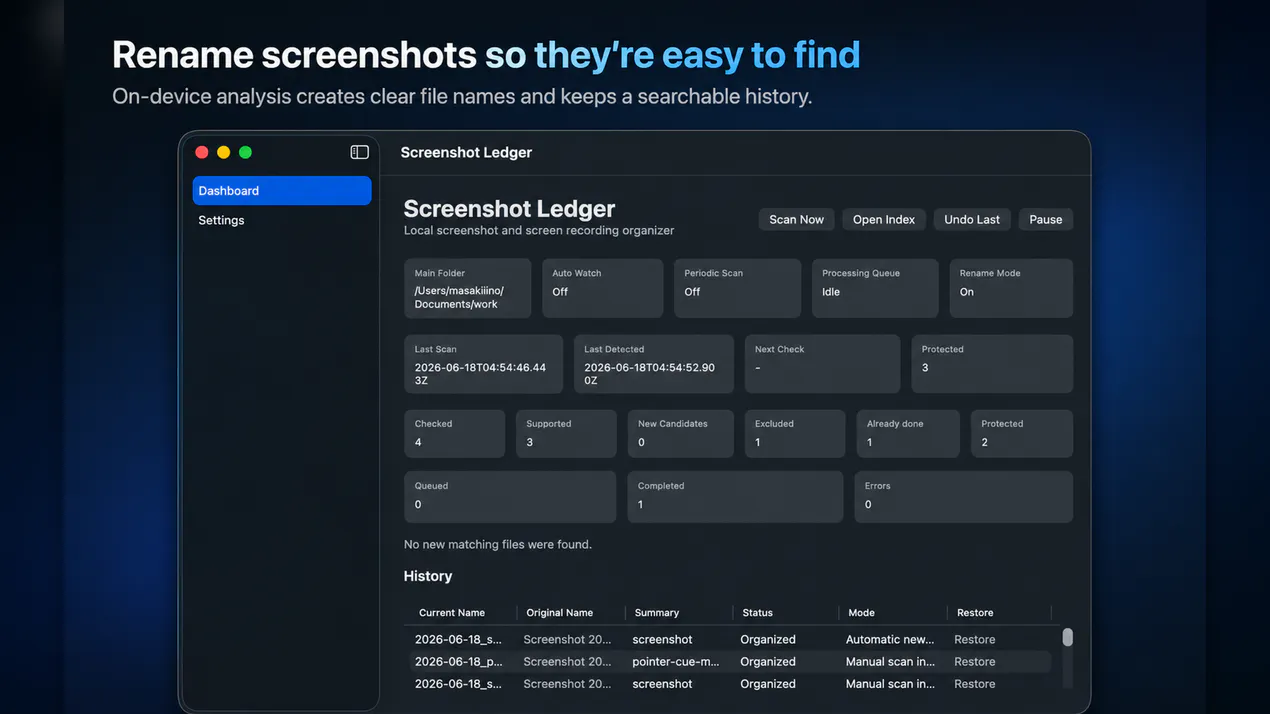The width and height of the screenshot is (1270, 714).
Task: Select the Auto Watch card
Action: pos(603,289)
